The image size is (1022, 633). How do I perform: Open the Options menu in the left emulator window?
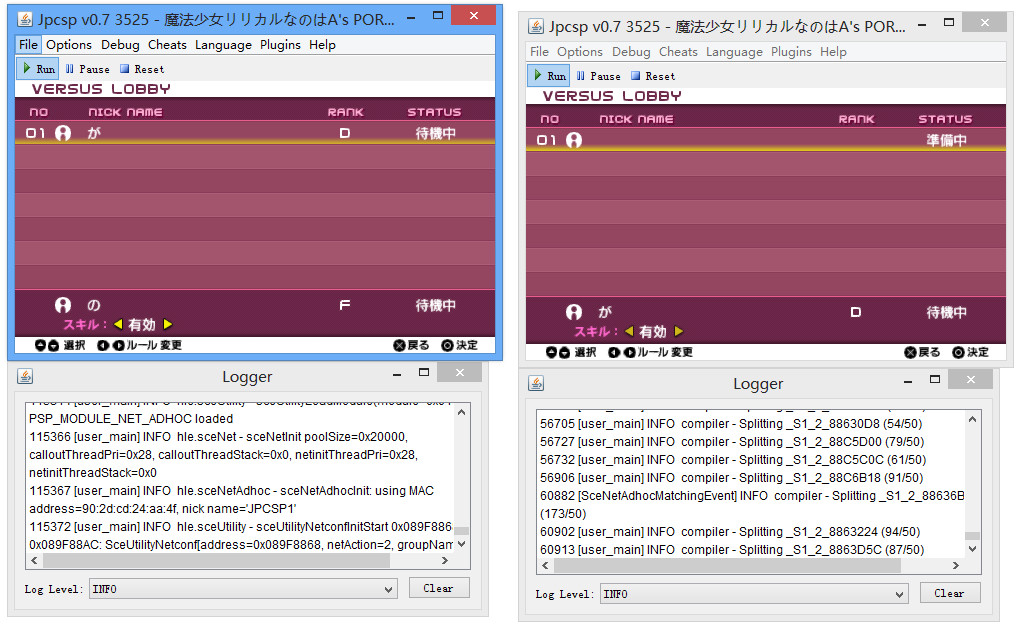(69, 45)
